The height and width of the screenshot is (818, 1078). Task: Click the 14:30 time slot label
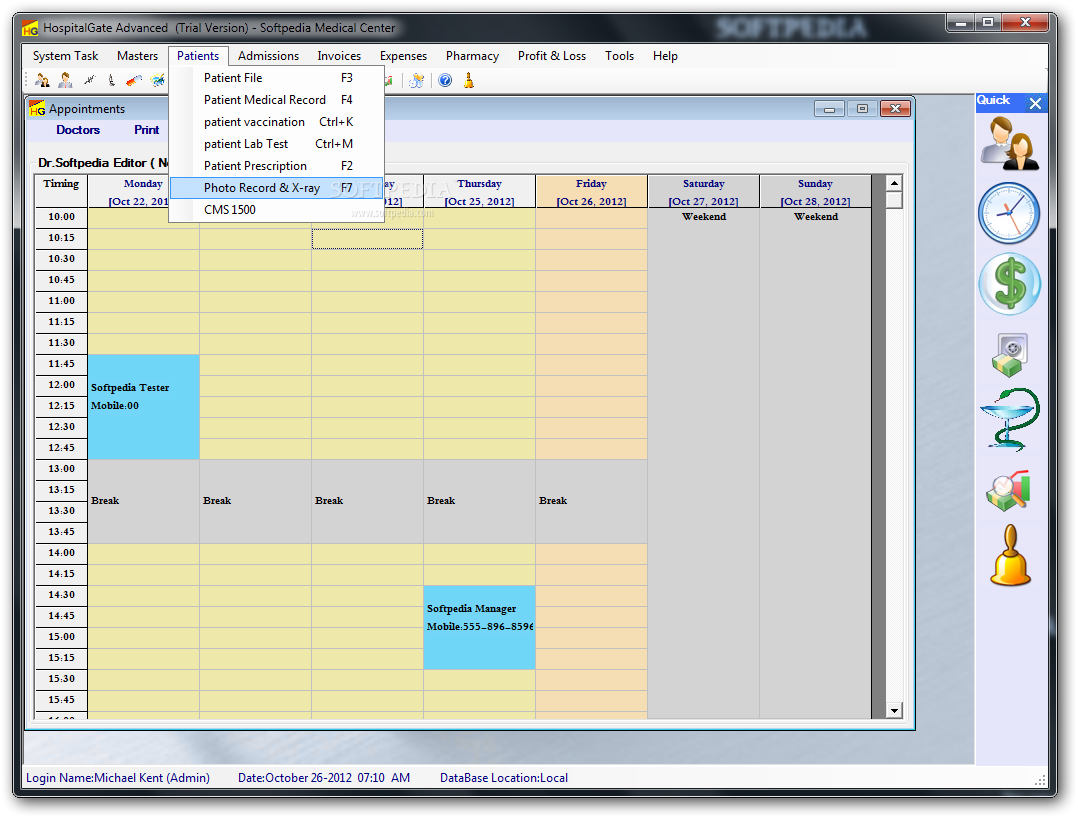(x=62, y=595)
